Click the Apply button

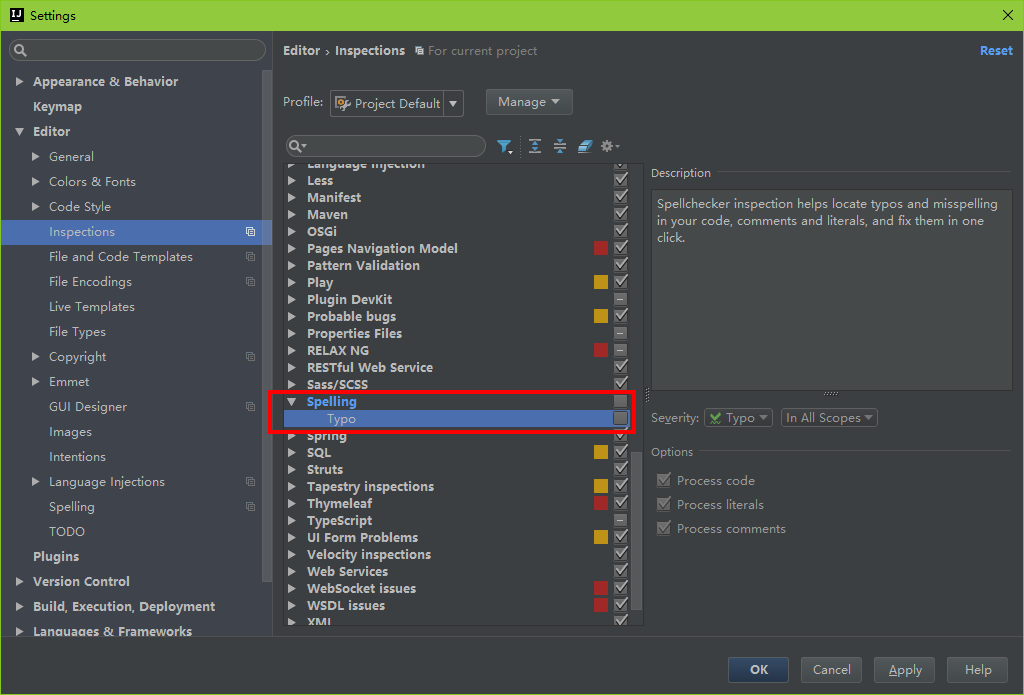904,670
